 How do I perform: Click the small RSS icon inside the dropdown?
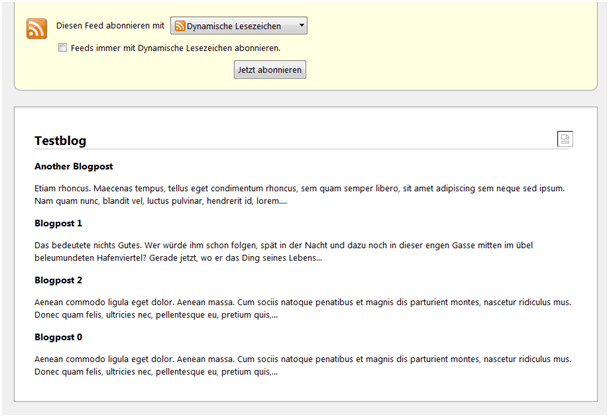(x=180, y=26)
